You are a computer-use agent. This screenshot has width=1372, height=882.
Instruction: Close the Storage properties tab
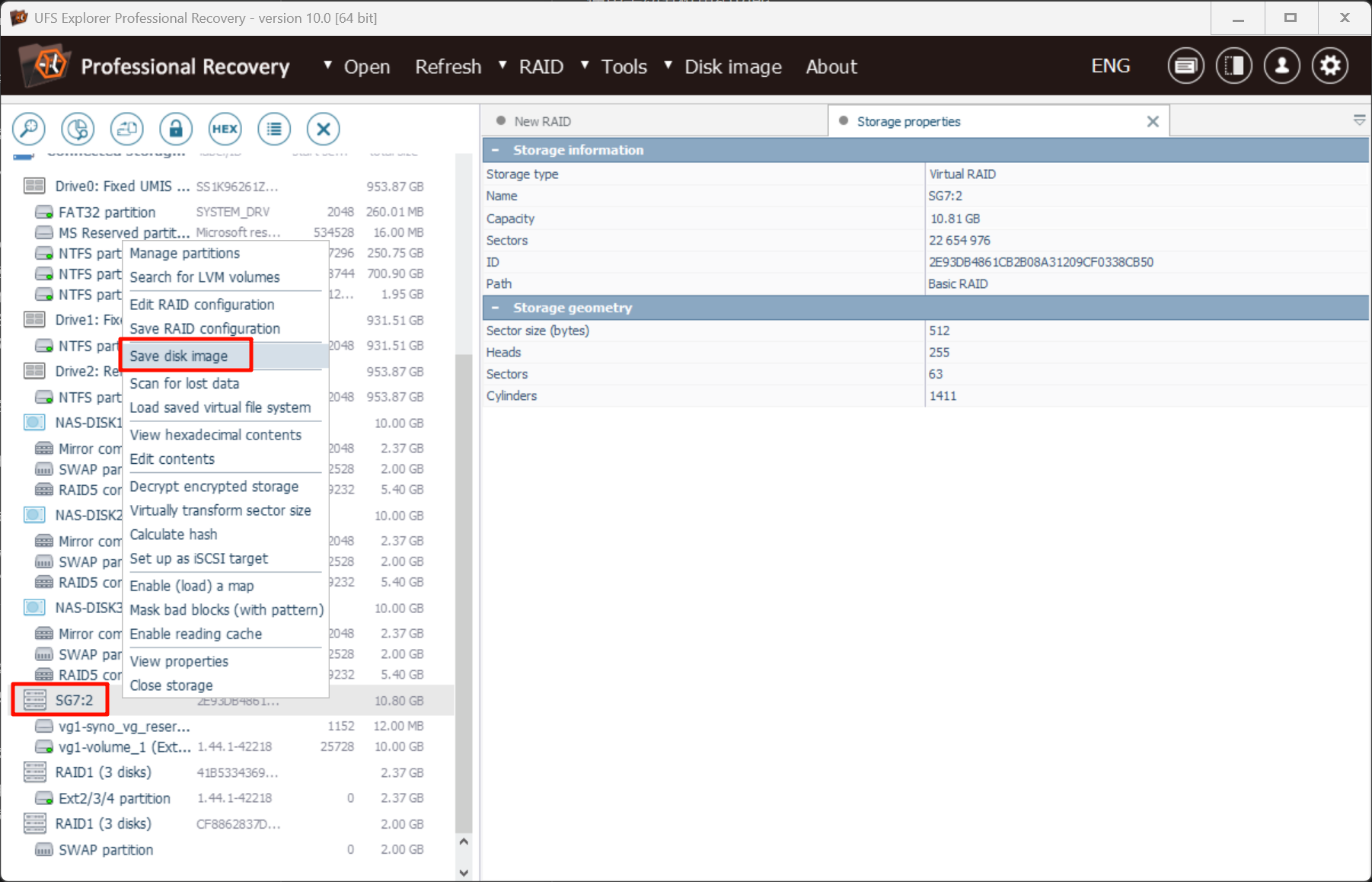[x=1153, y=121]
